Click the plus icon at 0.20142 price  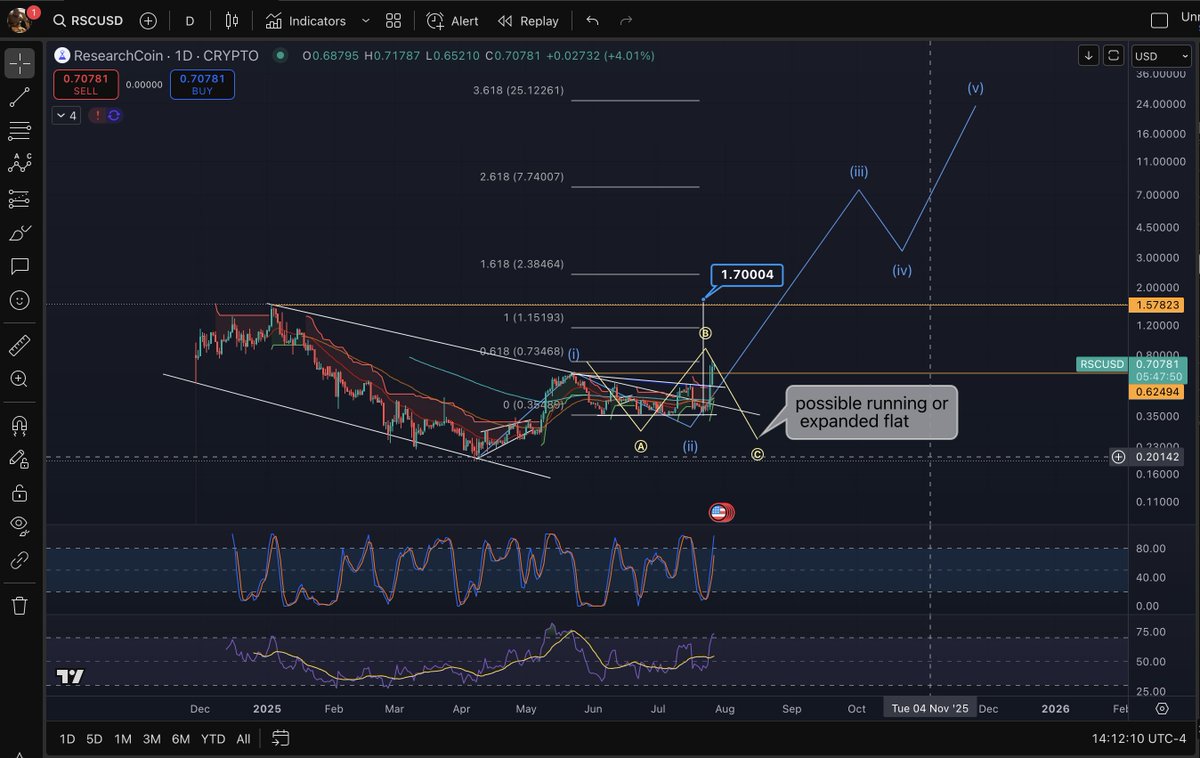pyautogui.click(x=1119, y=457)
